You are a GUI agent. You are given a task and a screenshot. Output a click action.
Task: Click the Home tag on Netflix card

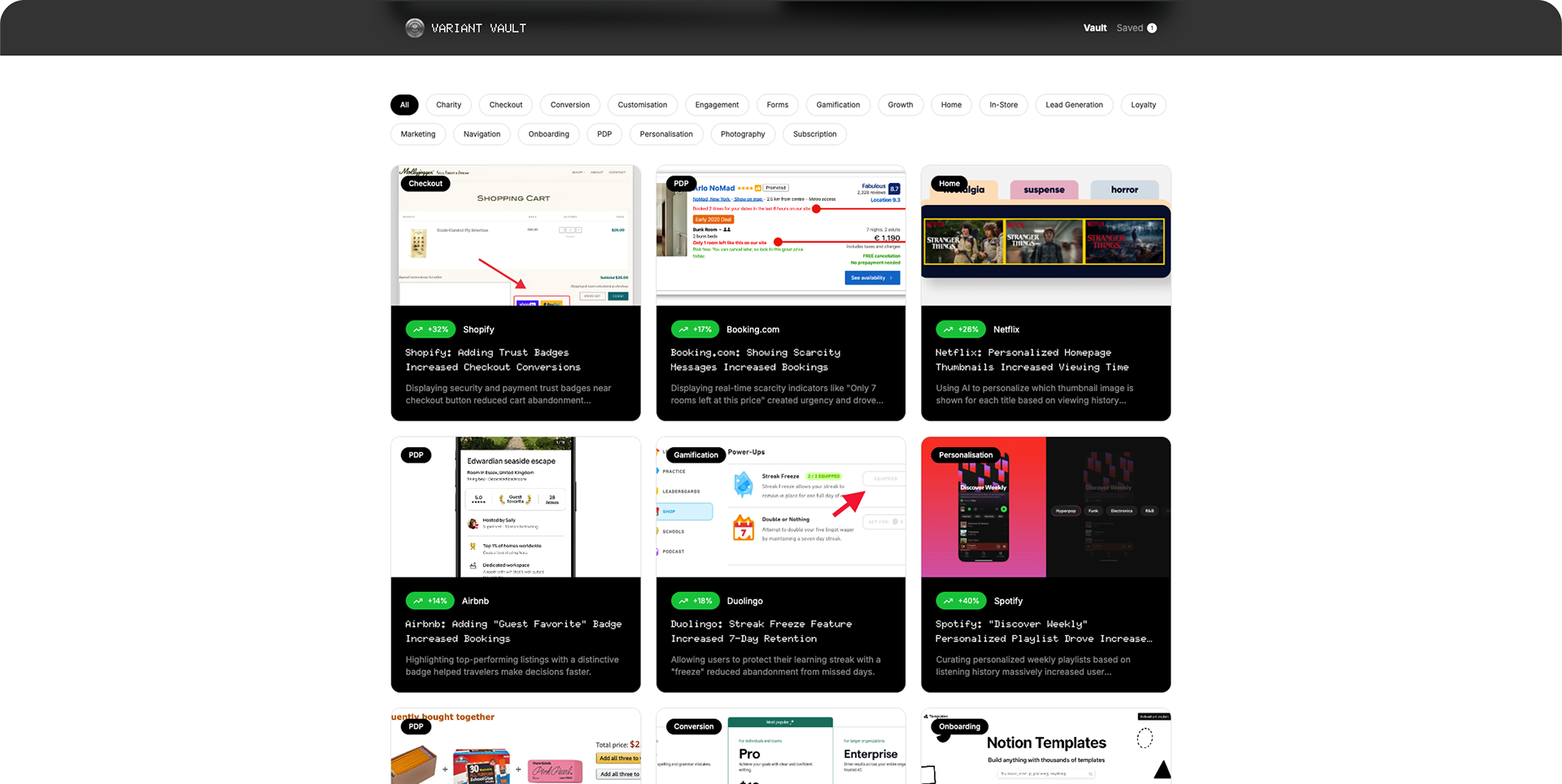[x=949, y=184]
